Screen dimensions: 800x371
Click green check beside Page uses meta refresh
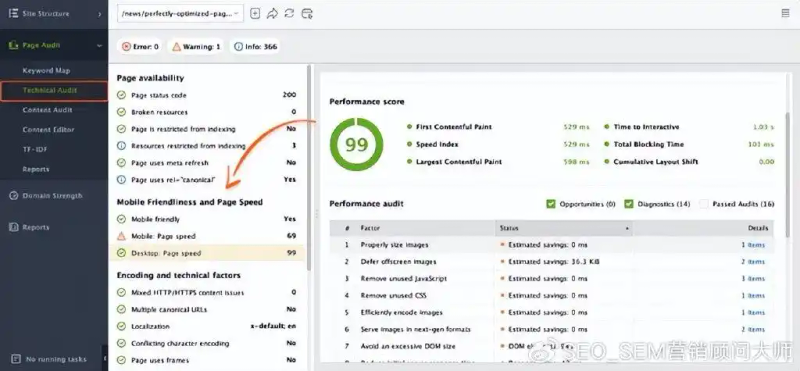point(121,163)
